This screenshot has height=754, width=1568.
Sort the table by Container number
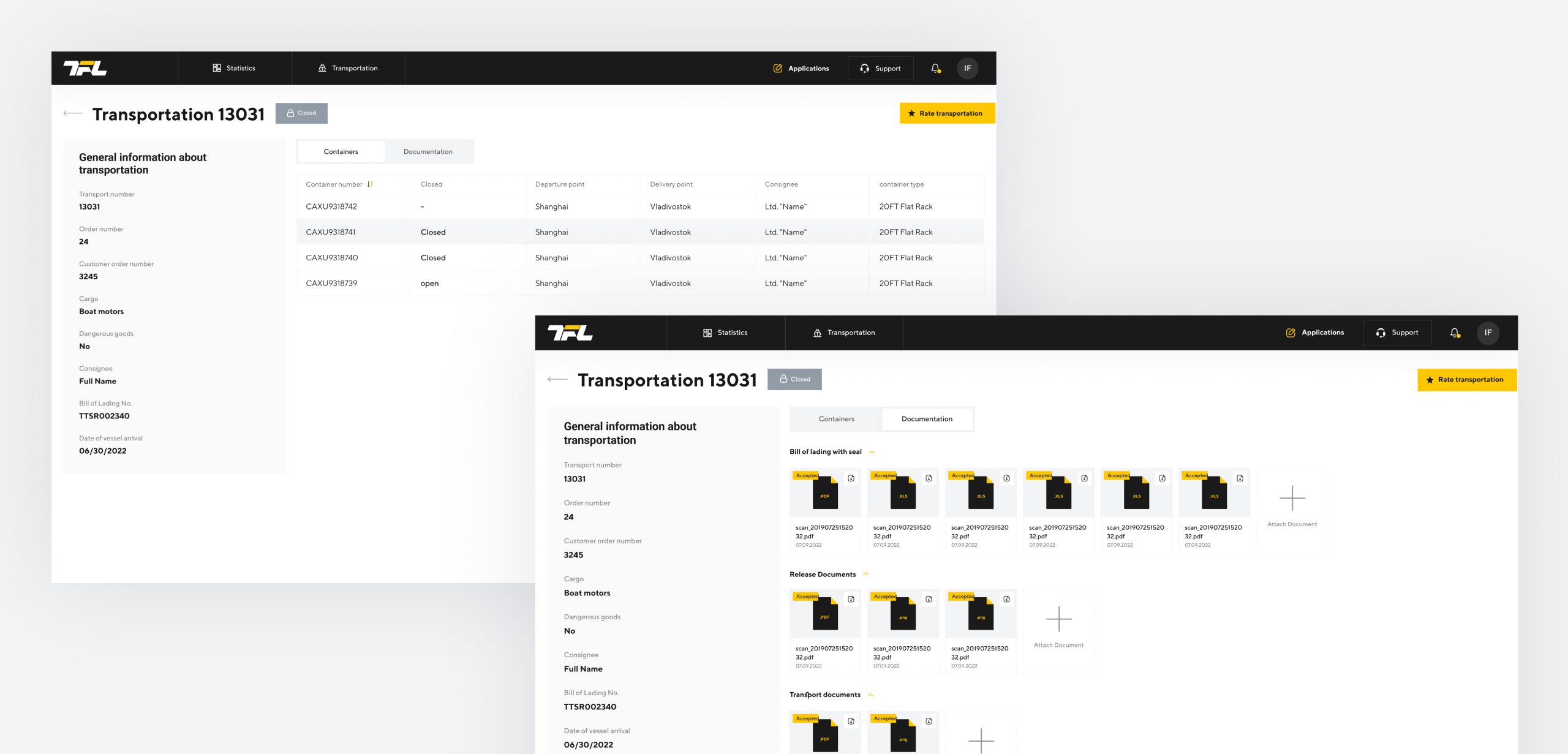point(370,184)
